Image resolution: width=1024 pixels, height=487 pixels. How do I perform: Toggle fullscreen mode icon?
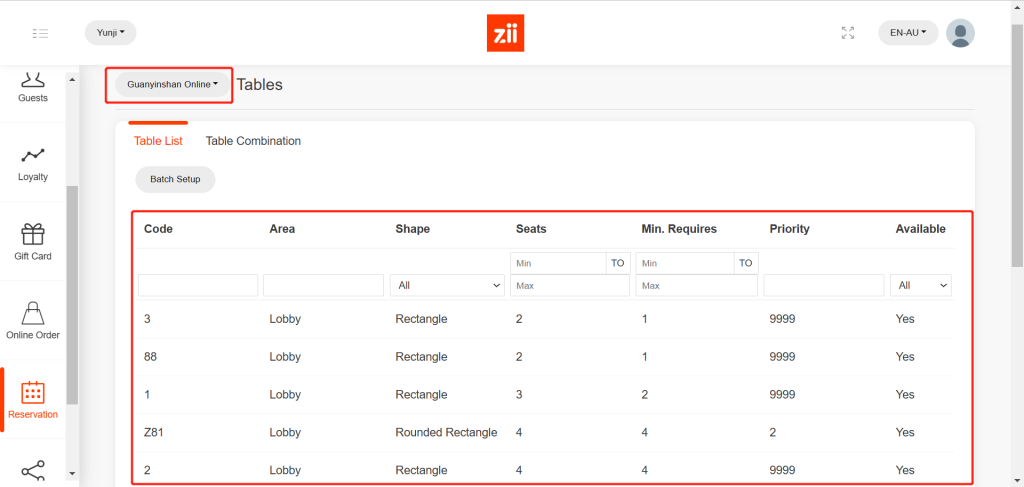pyautogui.click(x=848, y=33)
